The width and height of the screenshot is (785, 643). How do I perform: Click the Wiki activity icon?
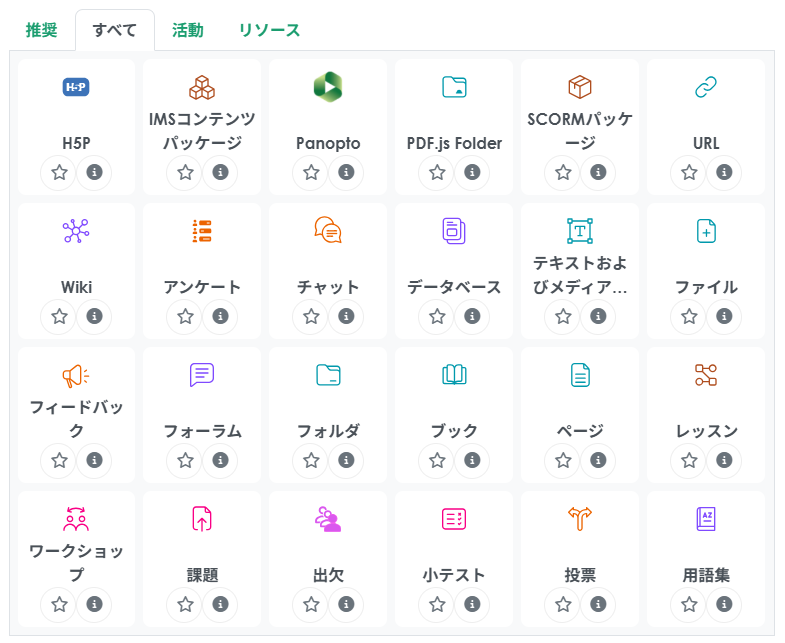tap(76, 231)
